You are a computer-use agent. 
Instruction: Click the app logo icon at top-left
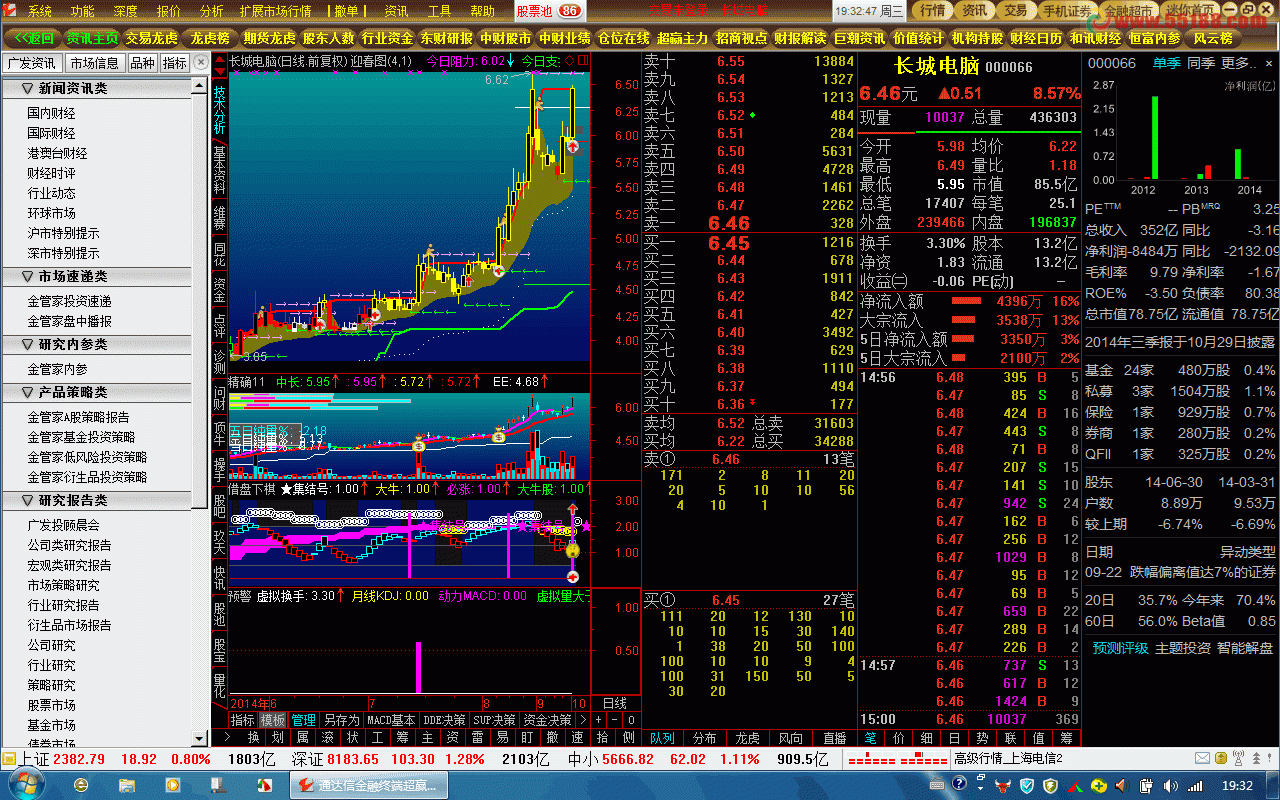[x=12, y=11]
